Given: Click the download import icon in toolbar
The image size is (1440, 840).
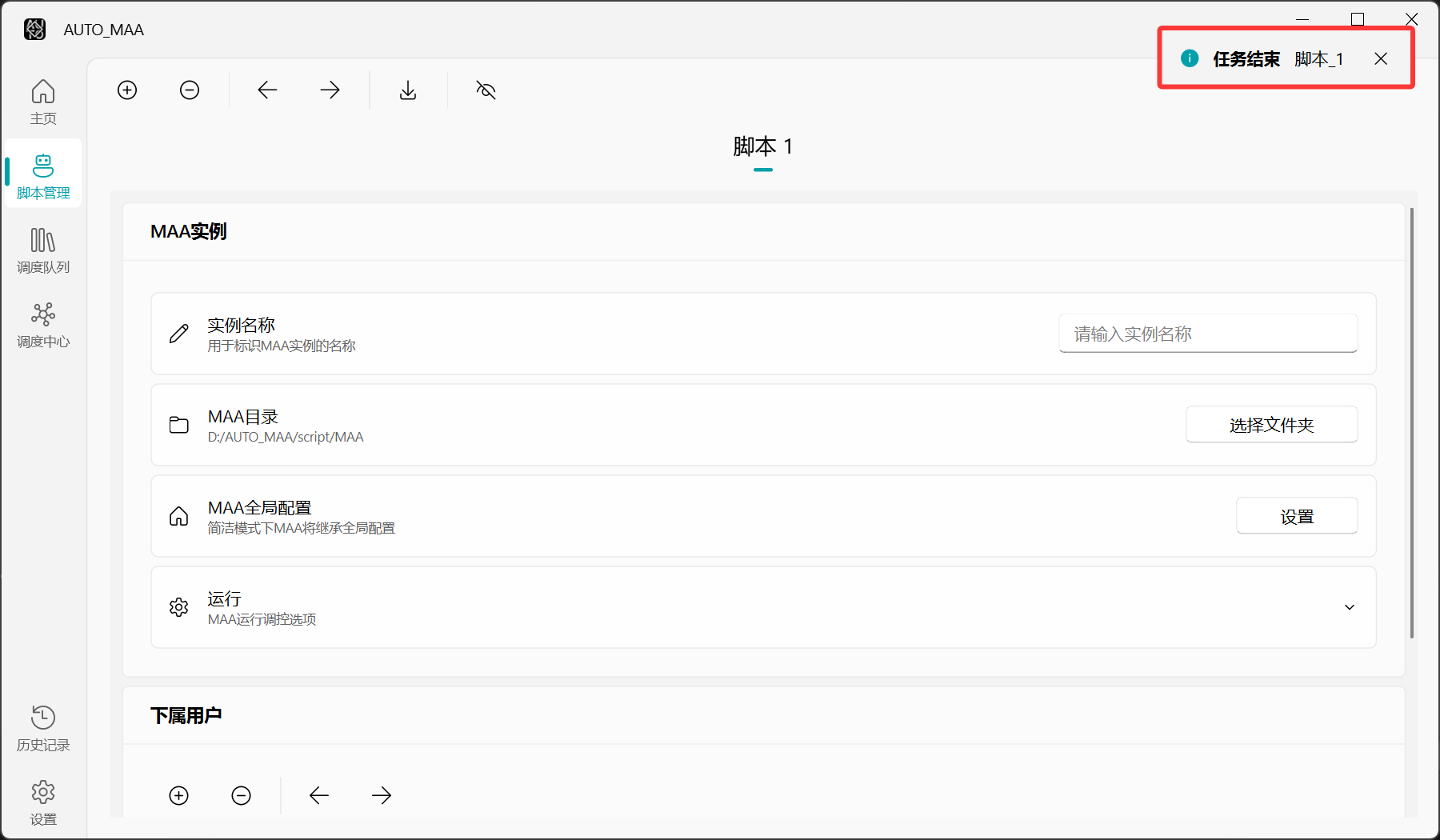Looking at the screenshot, I should pyautogui.click(x=408, y=90).
